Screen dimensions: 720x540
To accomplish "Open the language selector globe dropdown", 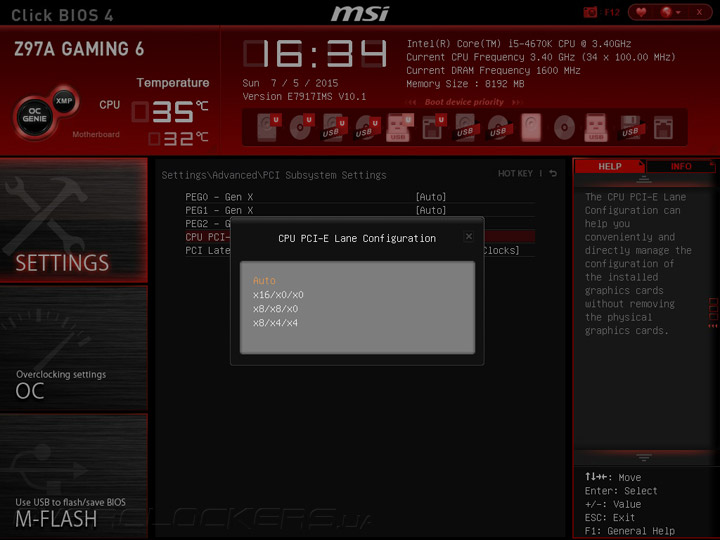I will pos(670,12).
